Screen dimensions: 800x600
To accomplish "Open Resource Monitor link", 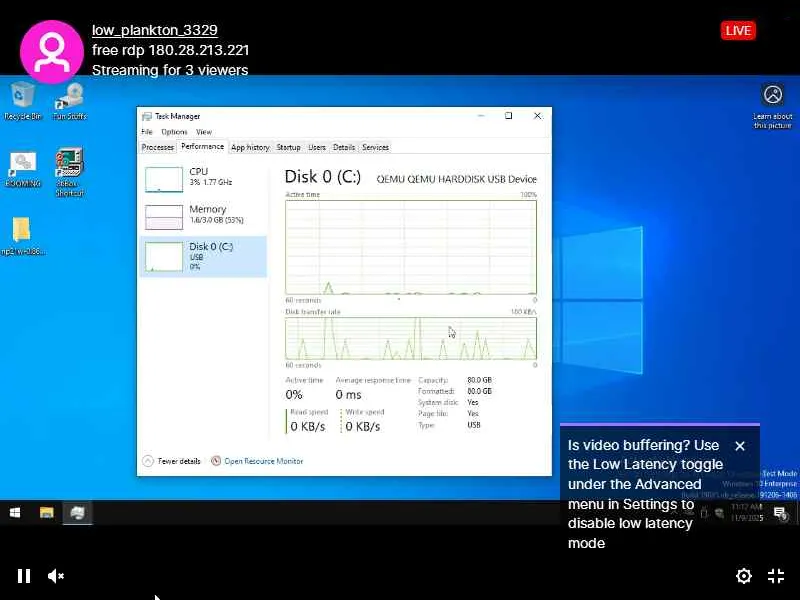I will (x=264, y=461).
